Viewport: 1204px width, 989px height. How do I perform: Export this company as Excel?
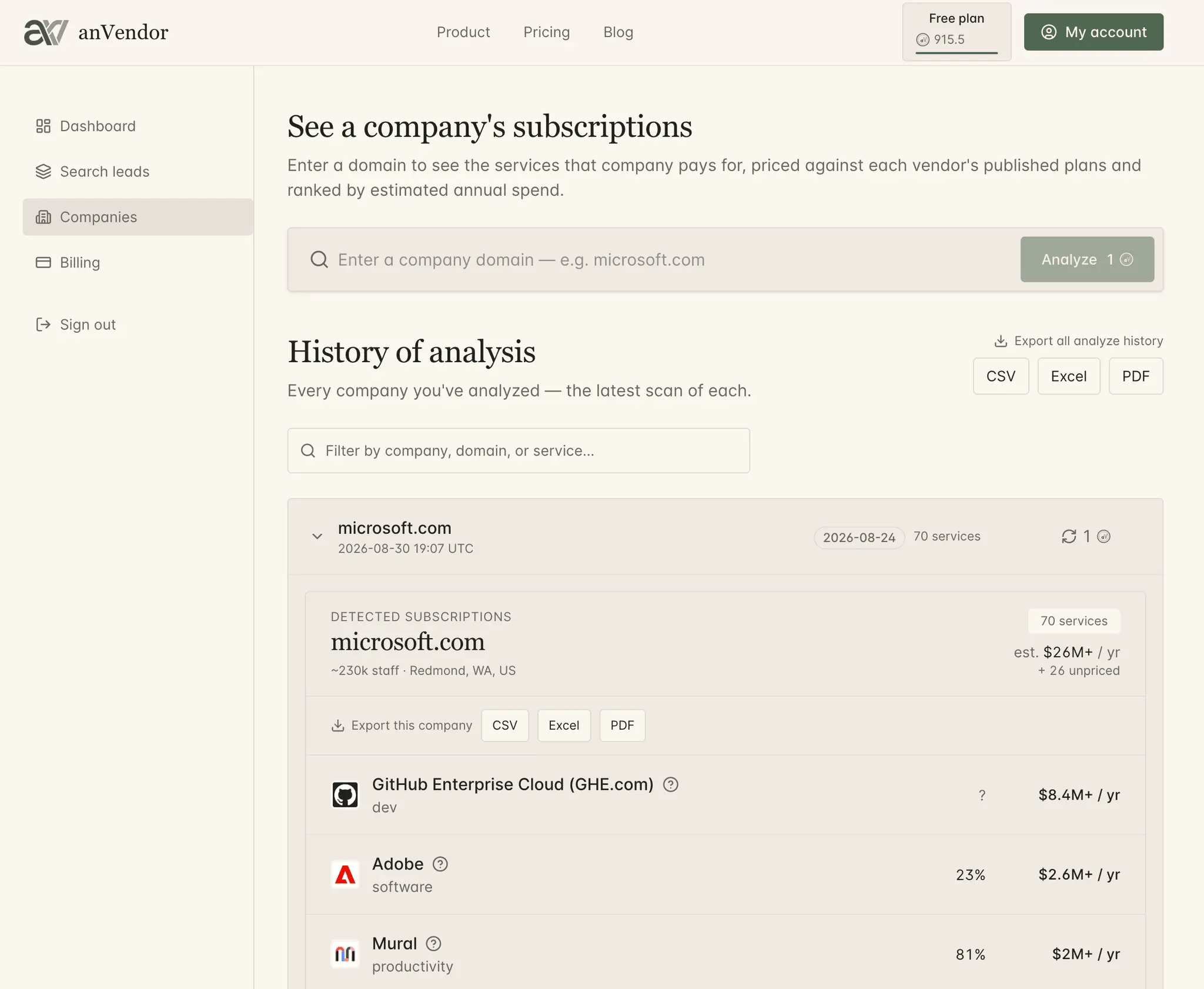pyautogui.click(x=564, y=726)
